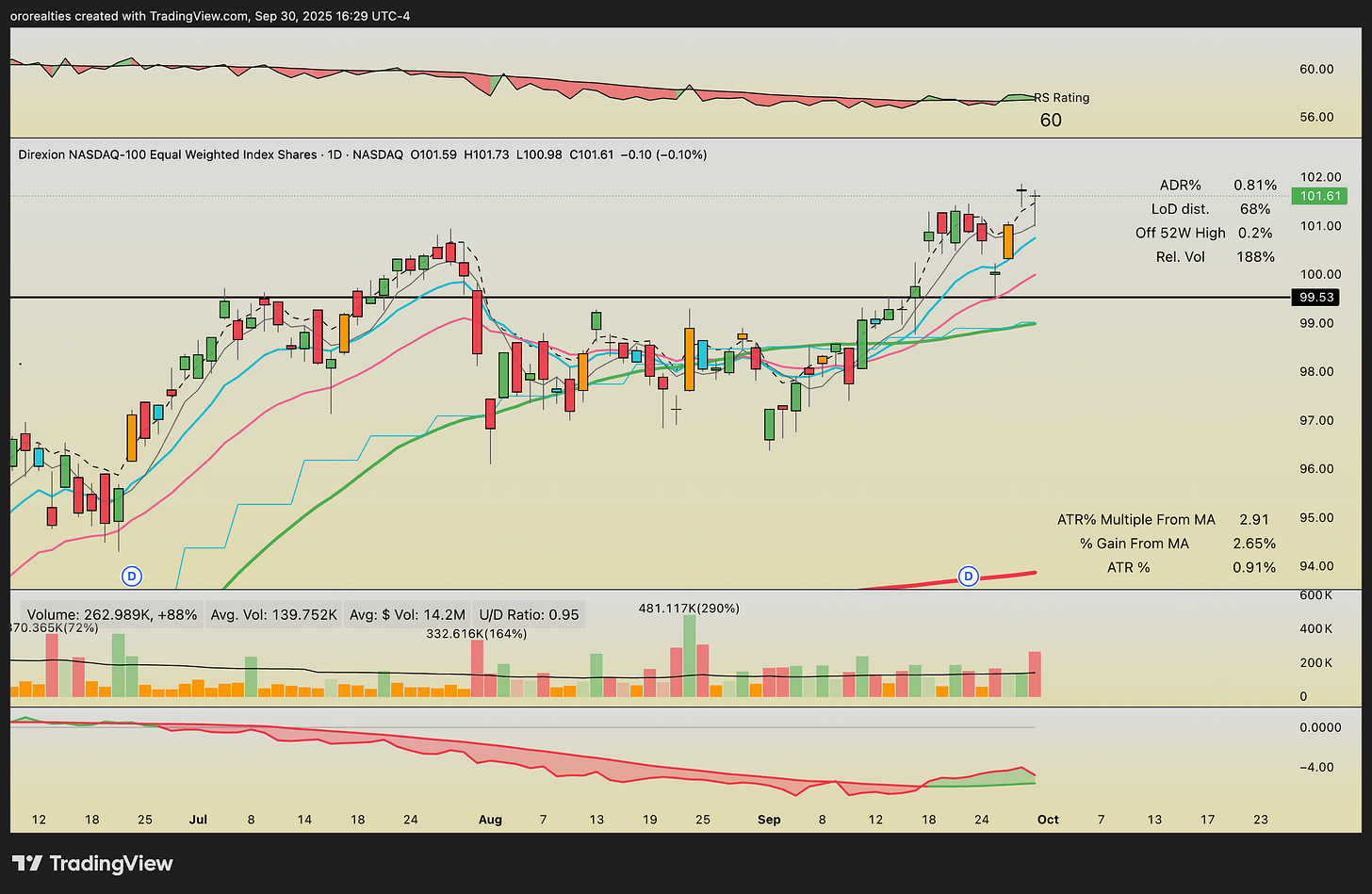Click the U/D Ratio: 0.95 label
Screen dimensions: 1372x894
(529, 615)
